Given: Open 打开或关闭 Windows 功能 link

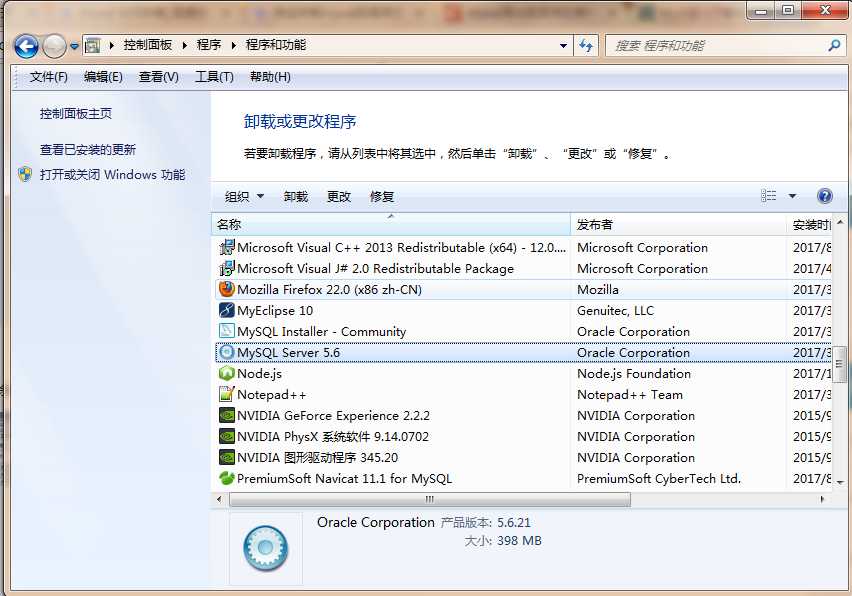Looking at the screenshot, I should (x=112, y=175).
